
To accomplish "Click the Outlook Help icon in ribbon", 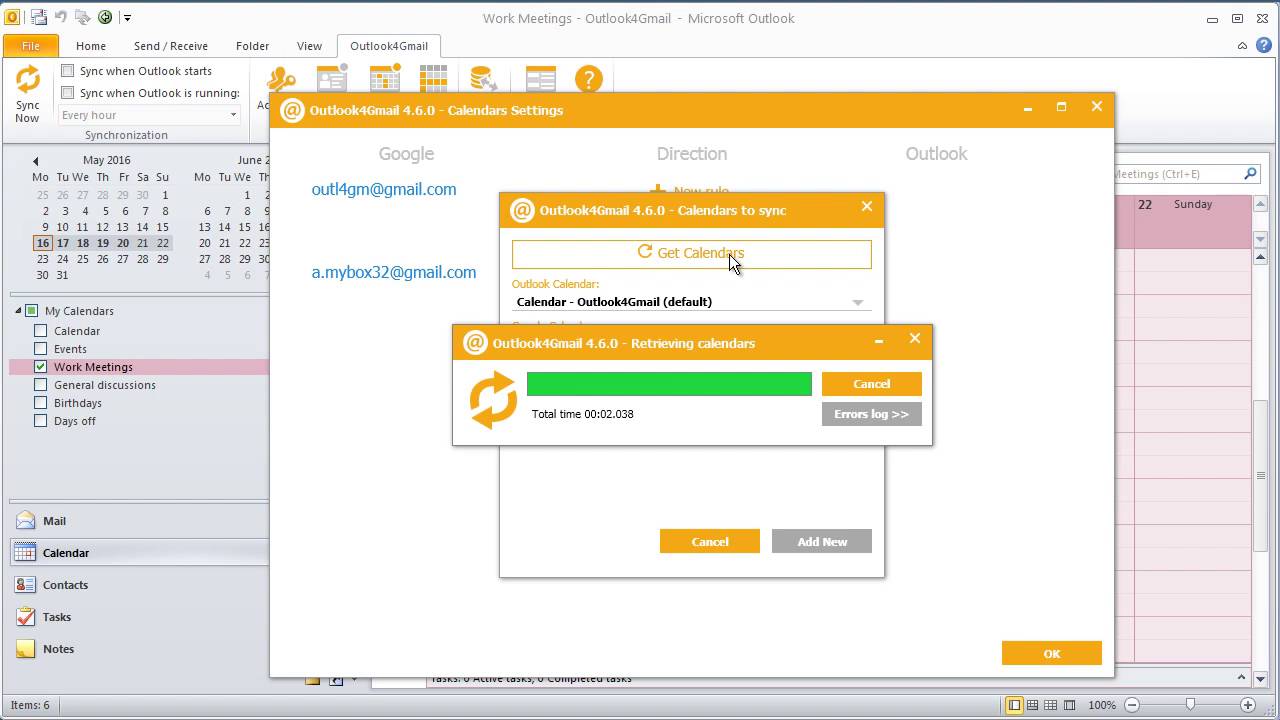I will point(1264,45).
